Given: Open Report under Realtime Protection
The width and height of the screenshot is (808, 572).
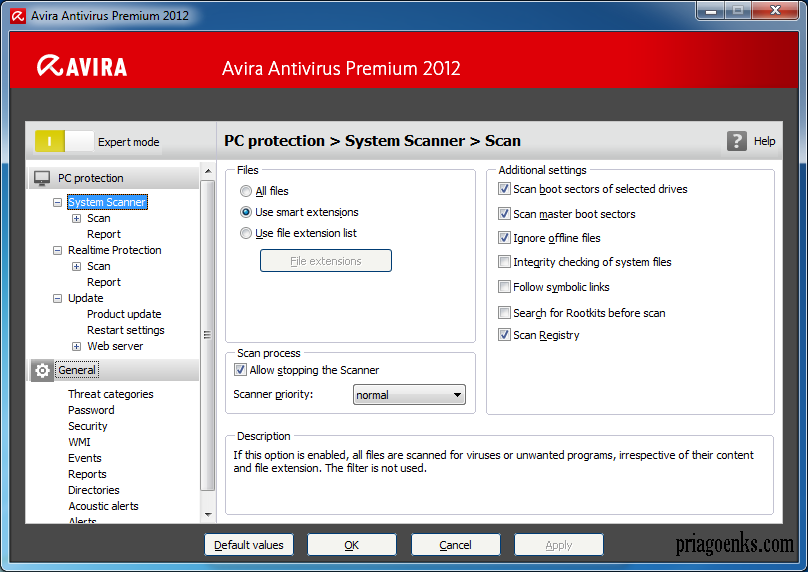Looking at the screenshot, I should pyautogui.click(x=104, y=282).
